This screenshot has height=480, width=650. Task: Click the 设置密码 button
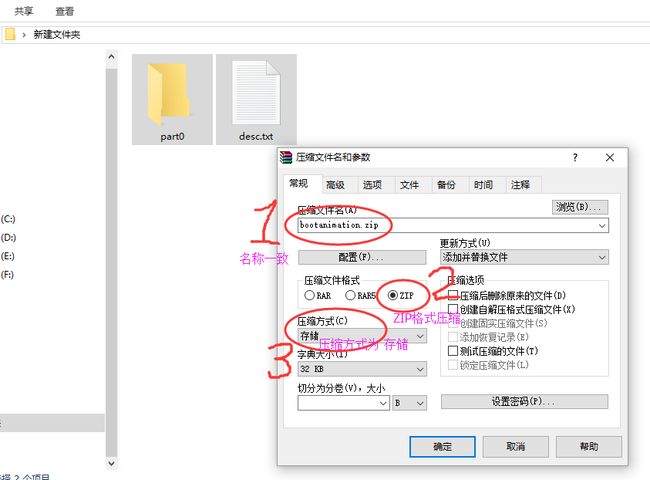(x=524, y=402)
